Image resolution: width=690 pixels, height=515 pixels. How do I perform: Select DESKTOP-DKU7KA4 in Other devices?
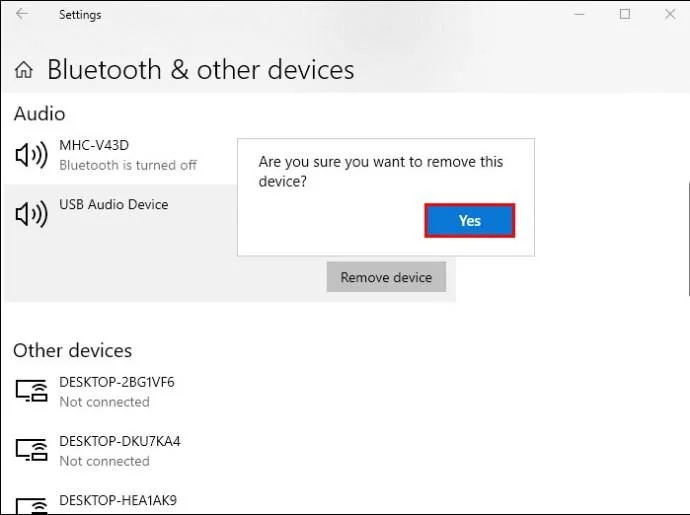tap(120, 441)
